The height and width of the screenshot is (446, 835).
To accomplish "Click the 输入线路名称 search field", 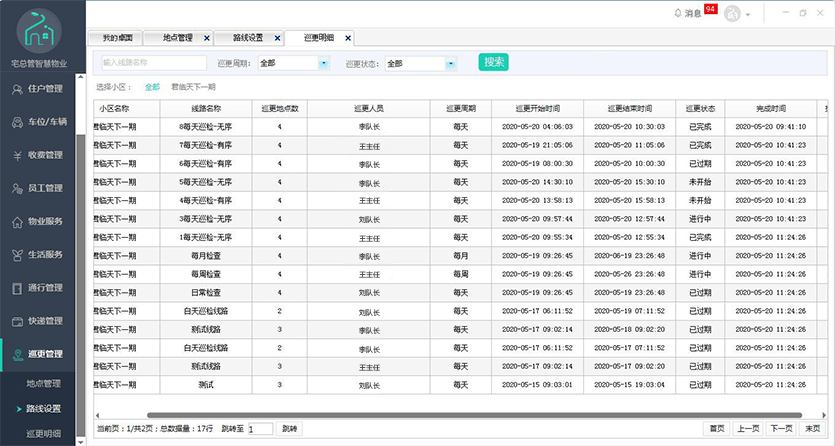I will pos(147,63).
